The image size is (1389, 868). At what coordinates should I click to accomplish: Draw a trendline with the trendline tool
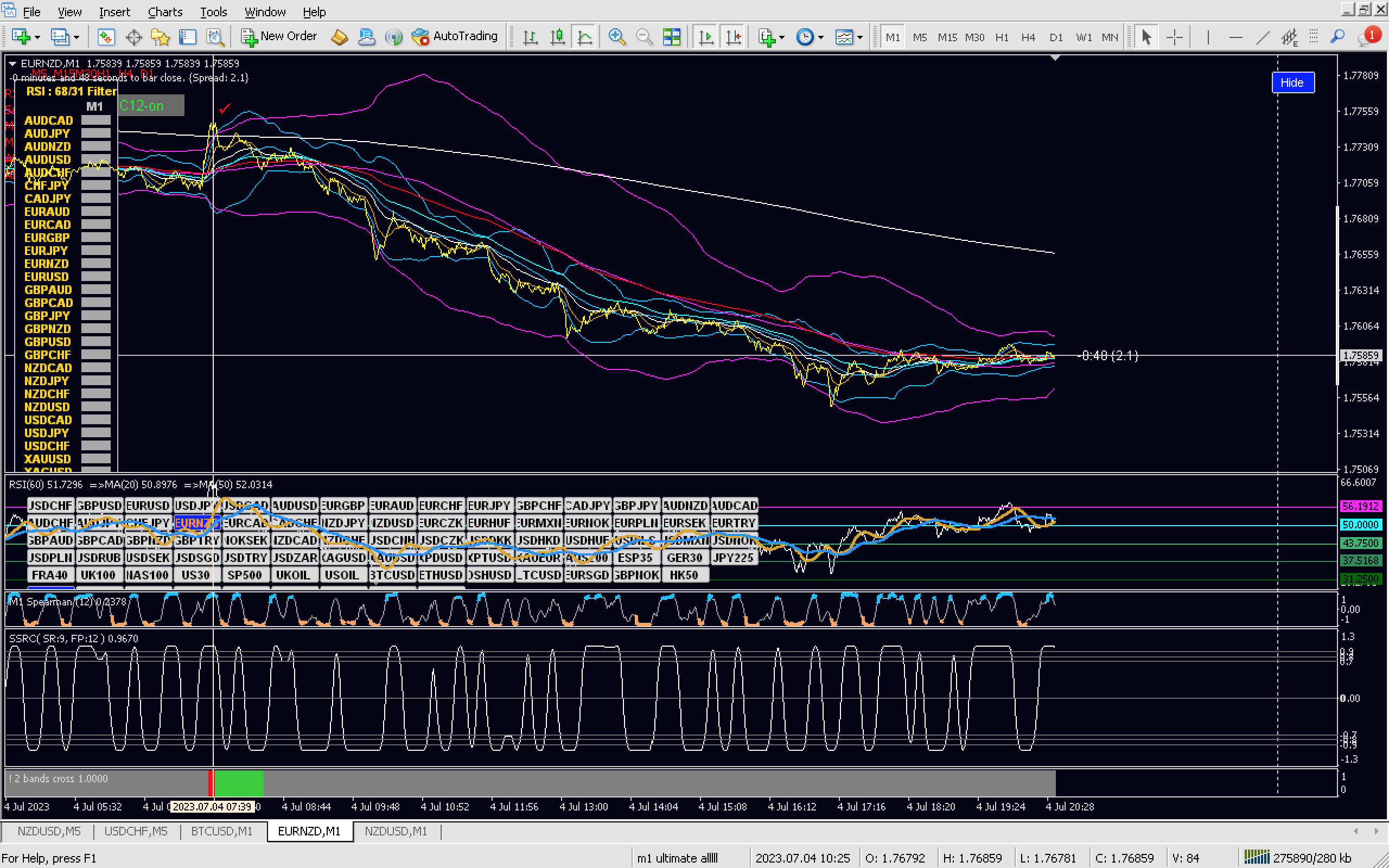1263,37
